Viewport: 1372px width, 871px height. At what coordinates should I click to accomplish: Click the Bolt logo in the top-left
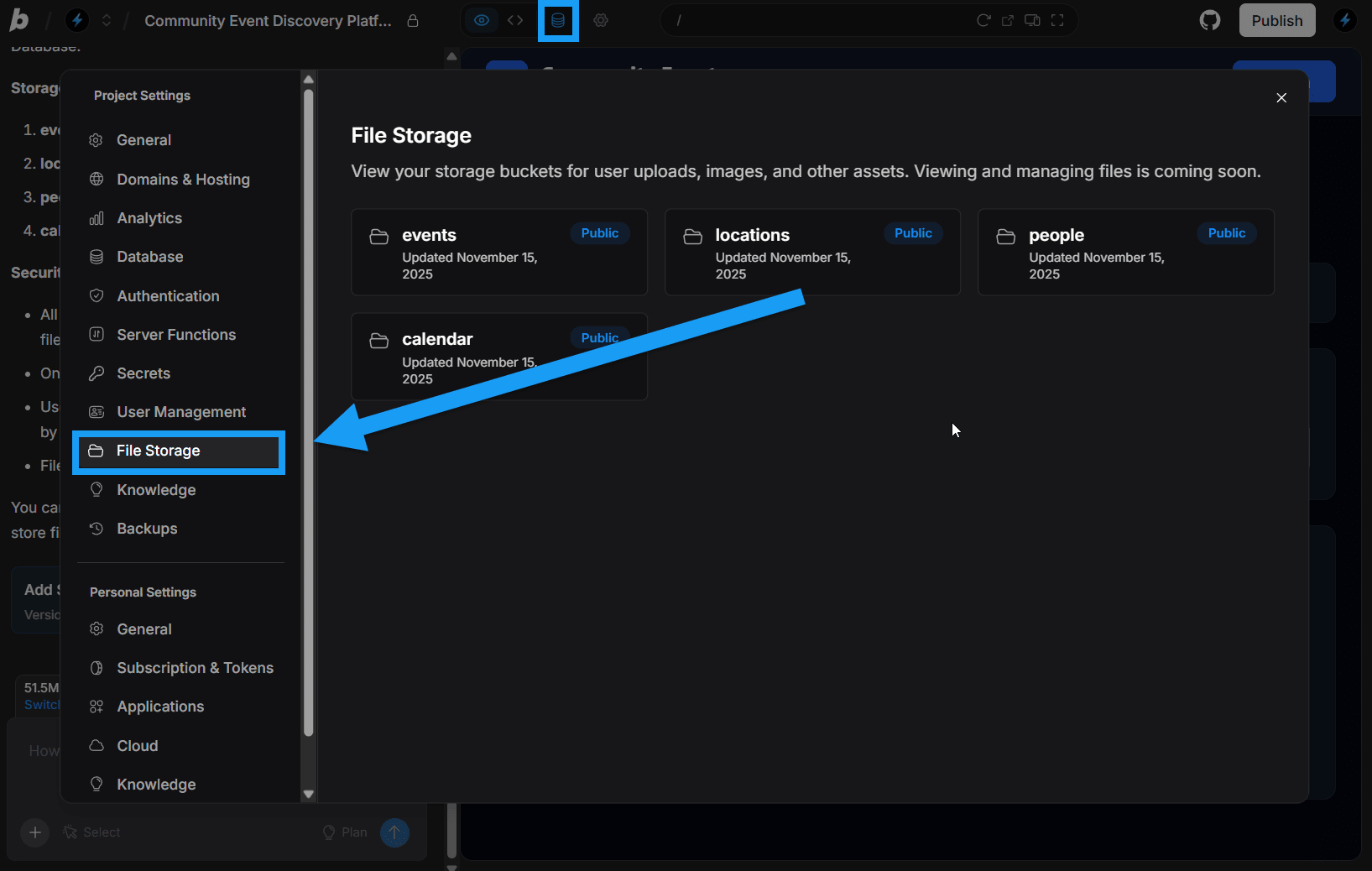(x=18, y=19)
